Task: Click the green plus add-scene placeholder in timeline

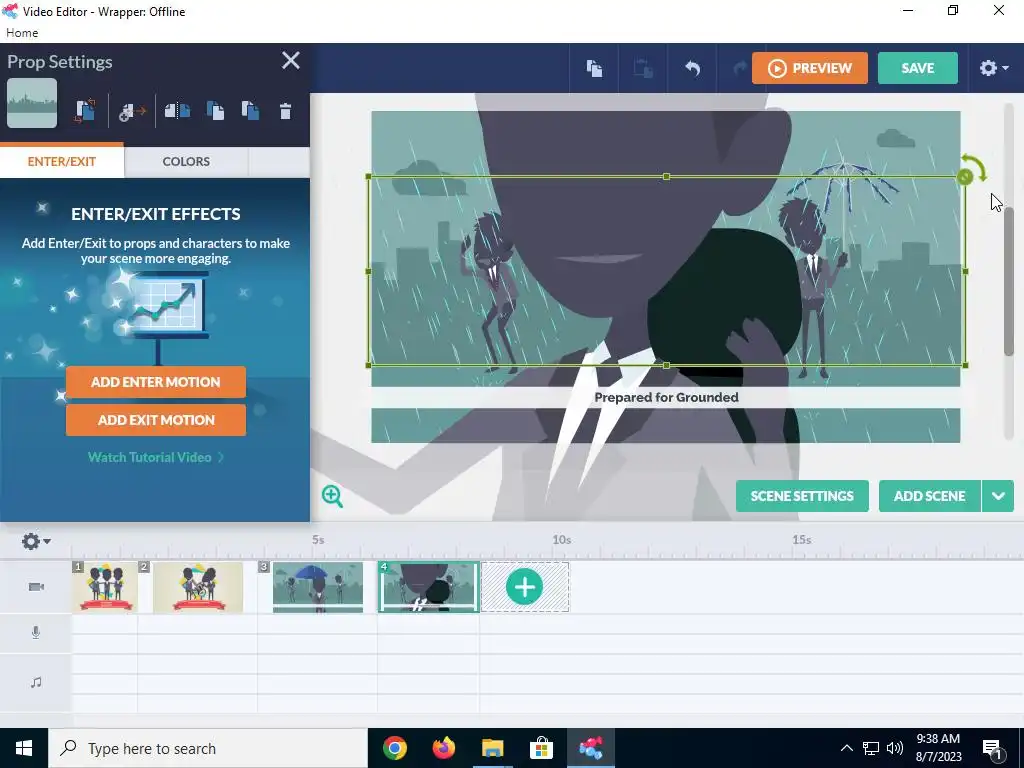Action: pos(524,586)
